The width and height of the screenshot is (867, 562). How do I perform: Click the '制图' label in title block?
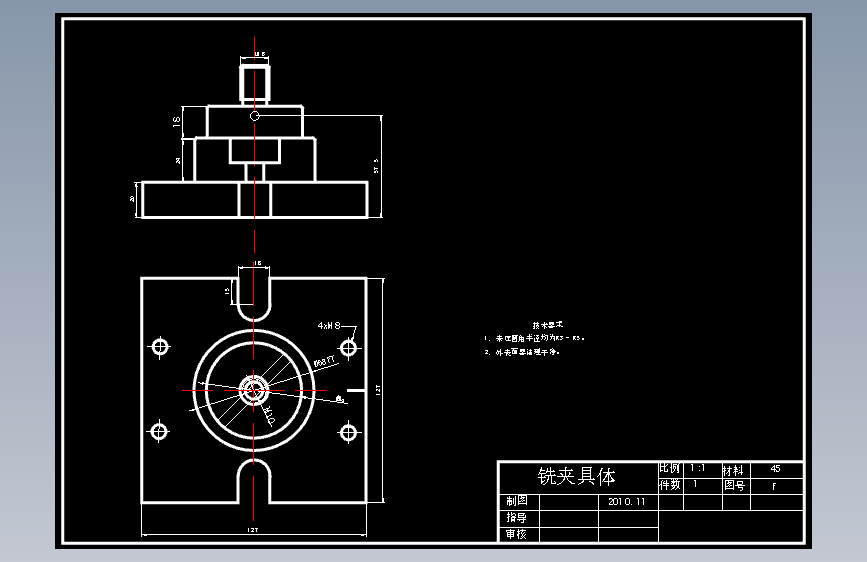click(x=516, y=501)
